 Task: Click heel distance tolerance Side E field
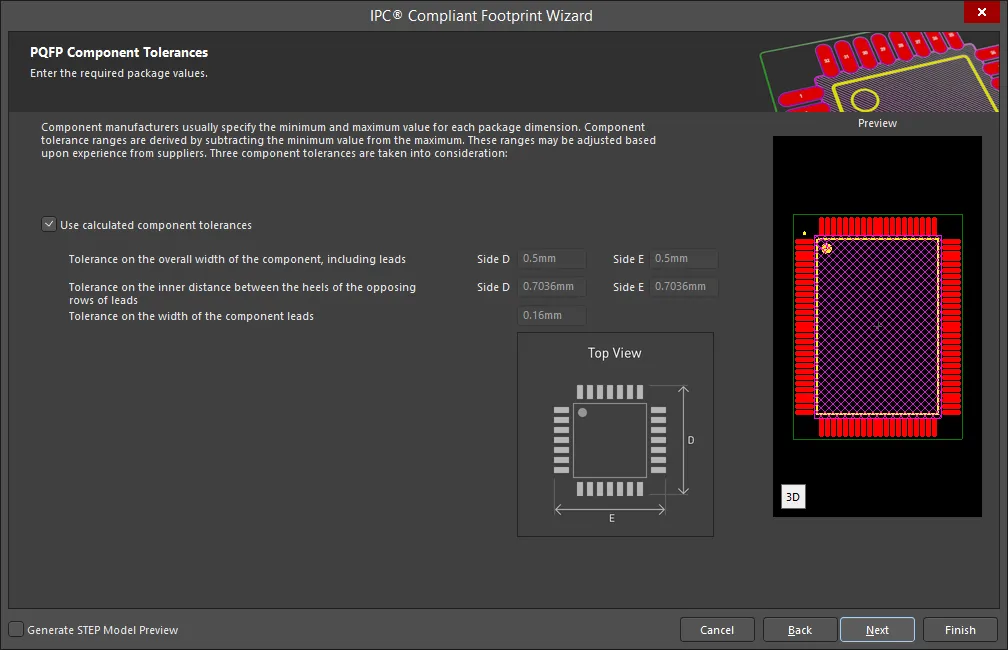point(684,287)
